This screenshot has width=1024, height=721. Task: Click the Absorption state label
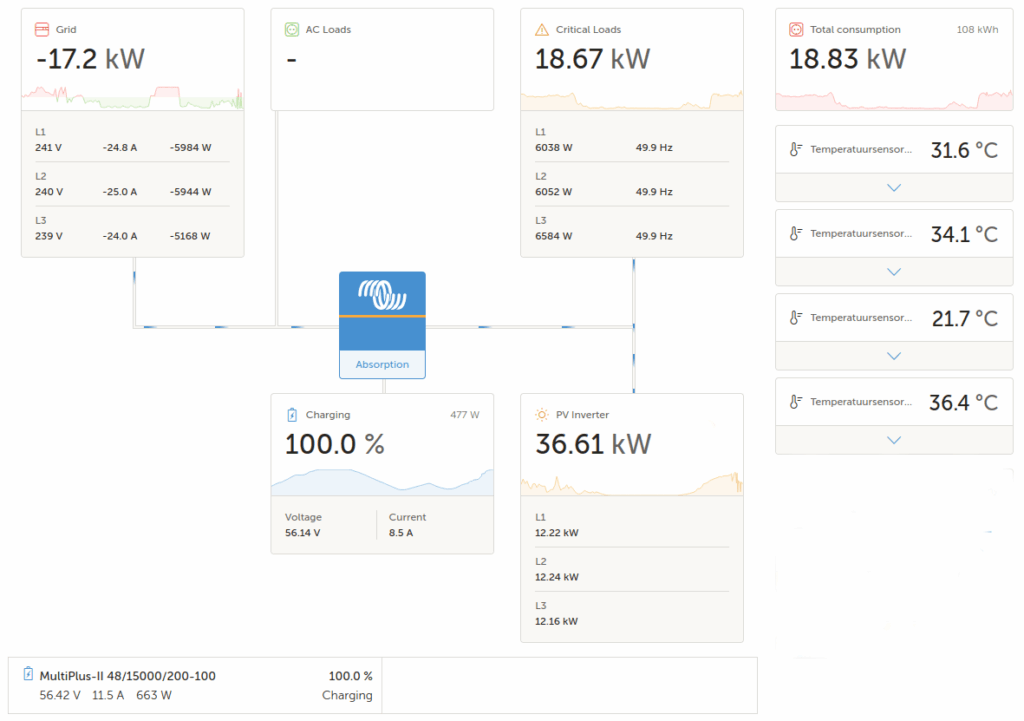click(382, 365)
